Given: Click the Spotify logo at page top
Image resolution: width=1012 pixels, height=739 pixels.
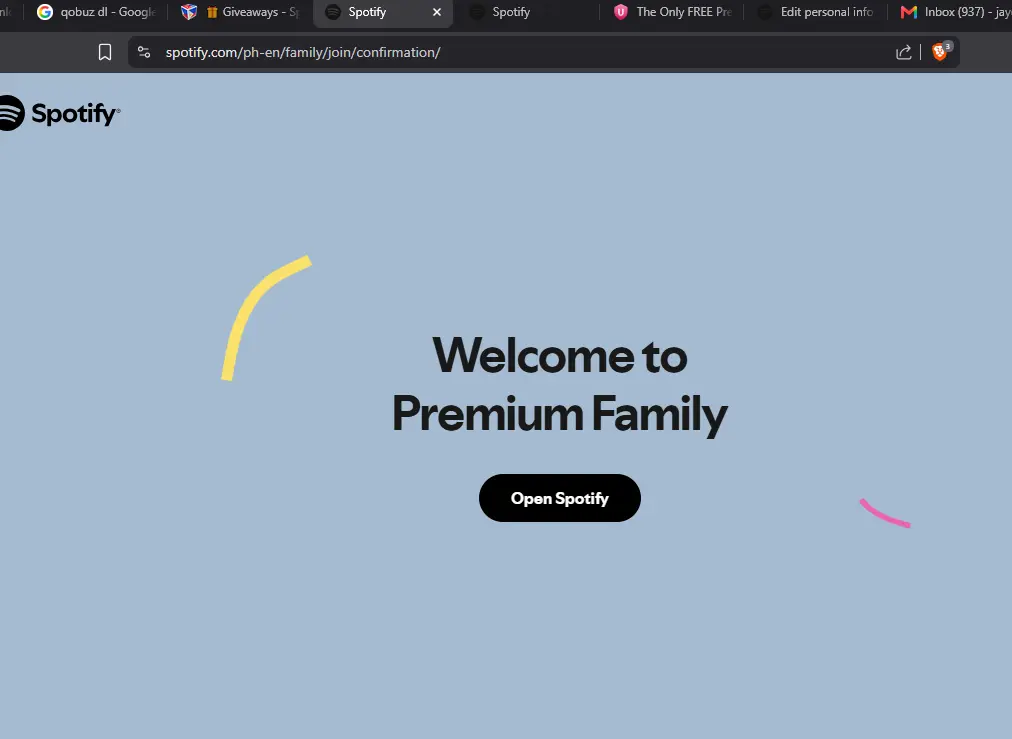Looking at the screenshot, I should [x=59, y=113].
